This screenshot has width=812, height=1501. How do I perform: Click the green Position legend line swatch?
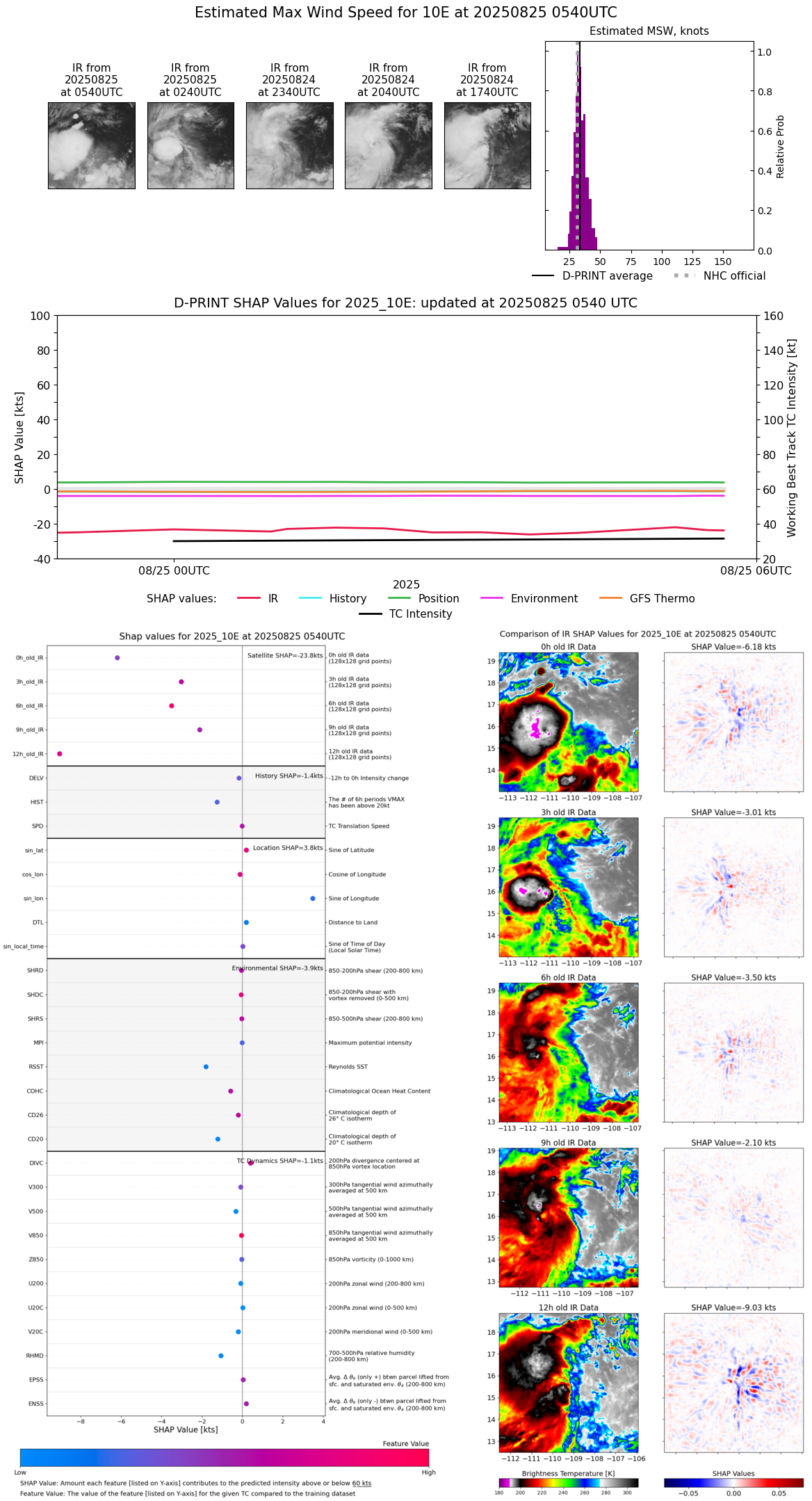tap(399, 598)
